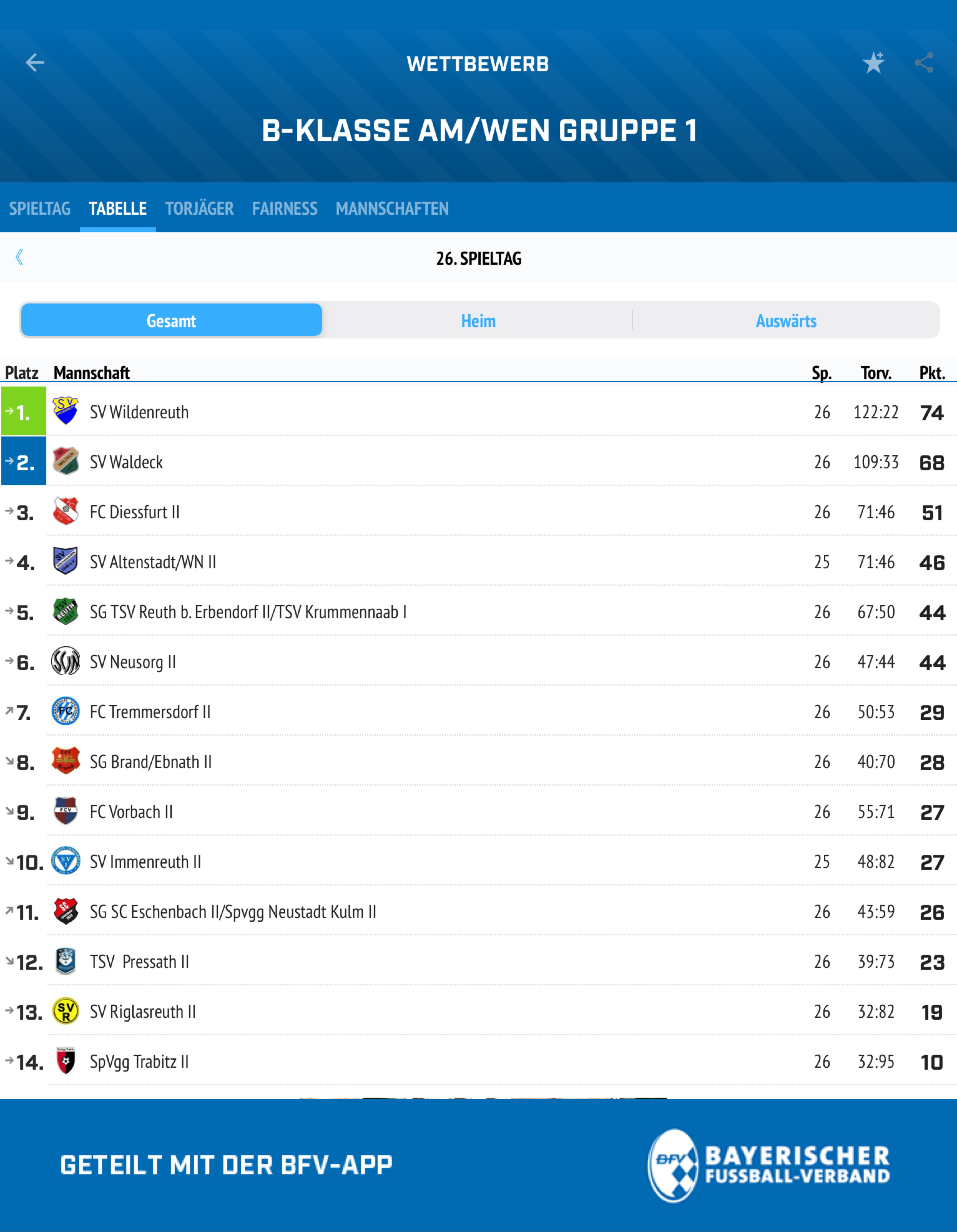Screen dimensions: 957x1232
Task: Tap SpVgg Trabitz II's 10 points
Action: point(932,1062)
